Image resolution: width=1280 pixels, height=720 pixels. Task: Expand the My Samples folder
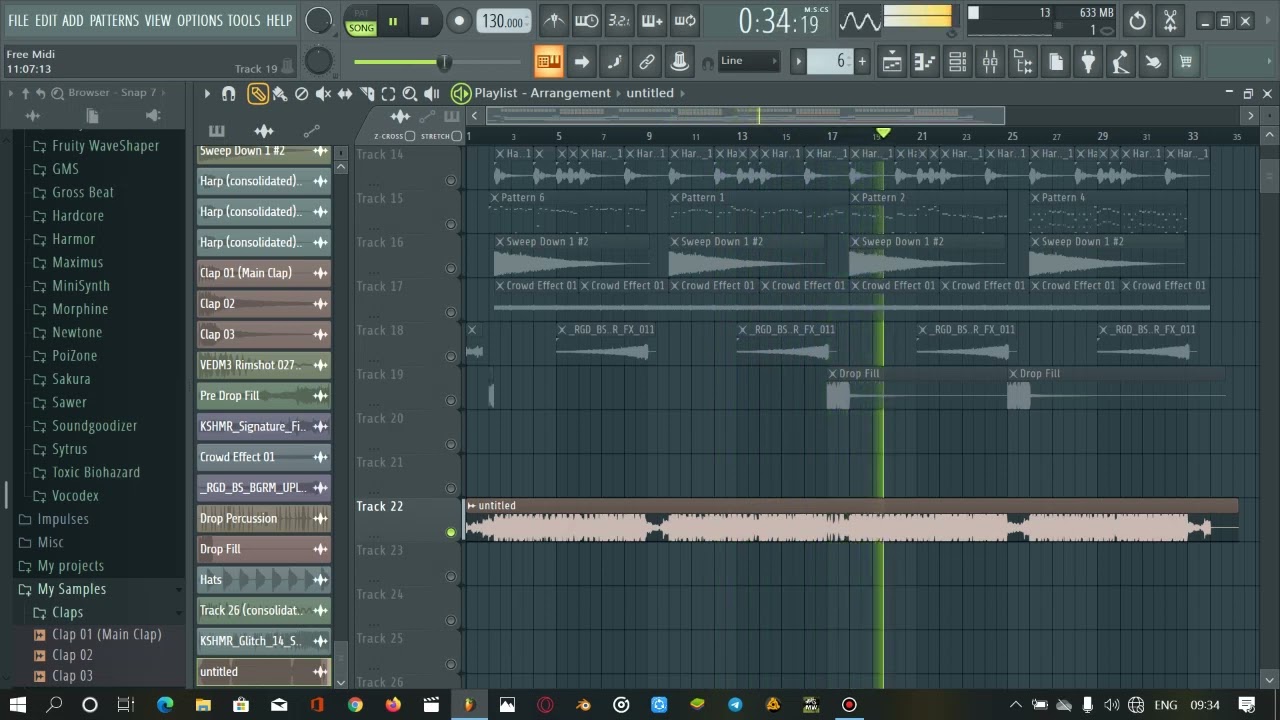(71, 589)
